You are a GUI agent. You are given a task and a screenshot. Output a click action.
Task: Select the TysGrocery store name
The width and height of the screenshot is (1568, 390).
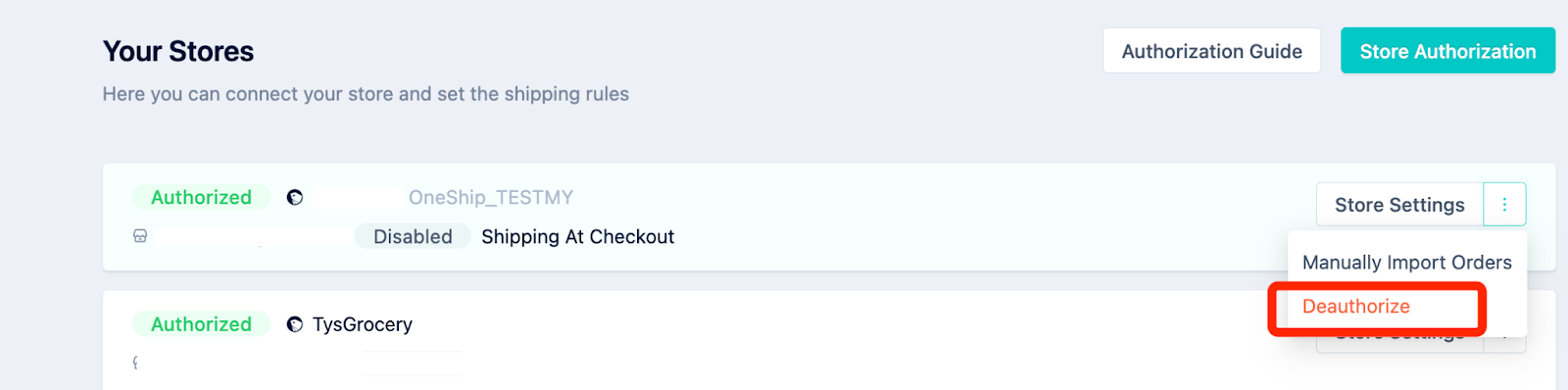[362, 324]
